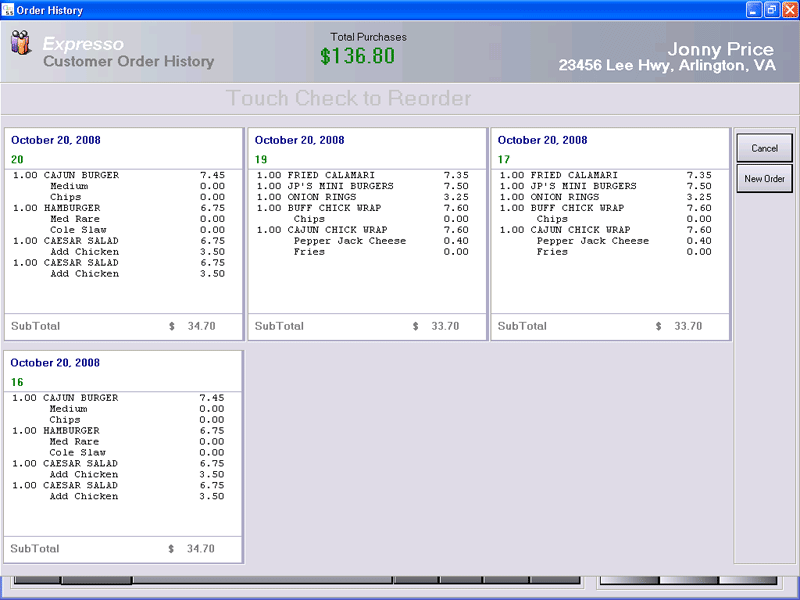
Task: Click the Order History title bar icon
Action: click(x=9, y=10)
